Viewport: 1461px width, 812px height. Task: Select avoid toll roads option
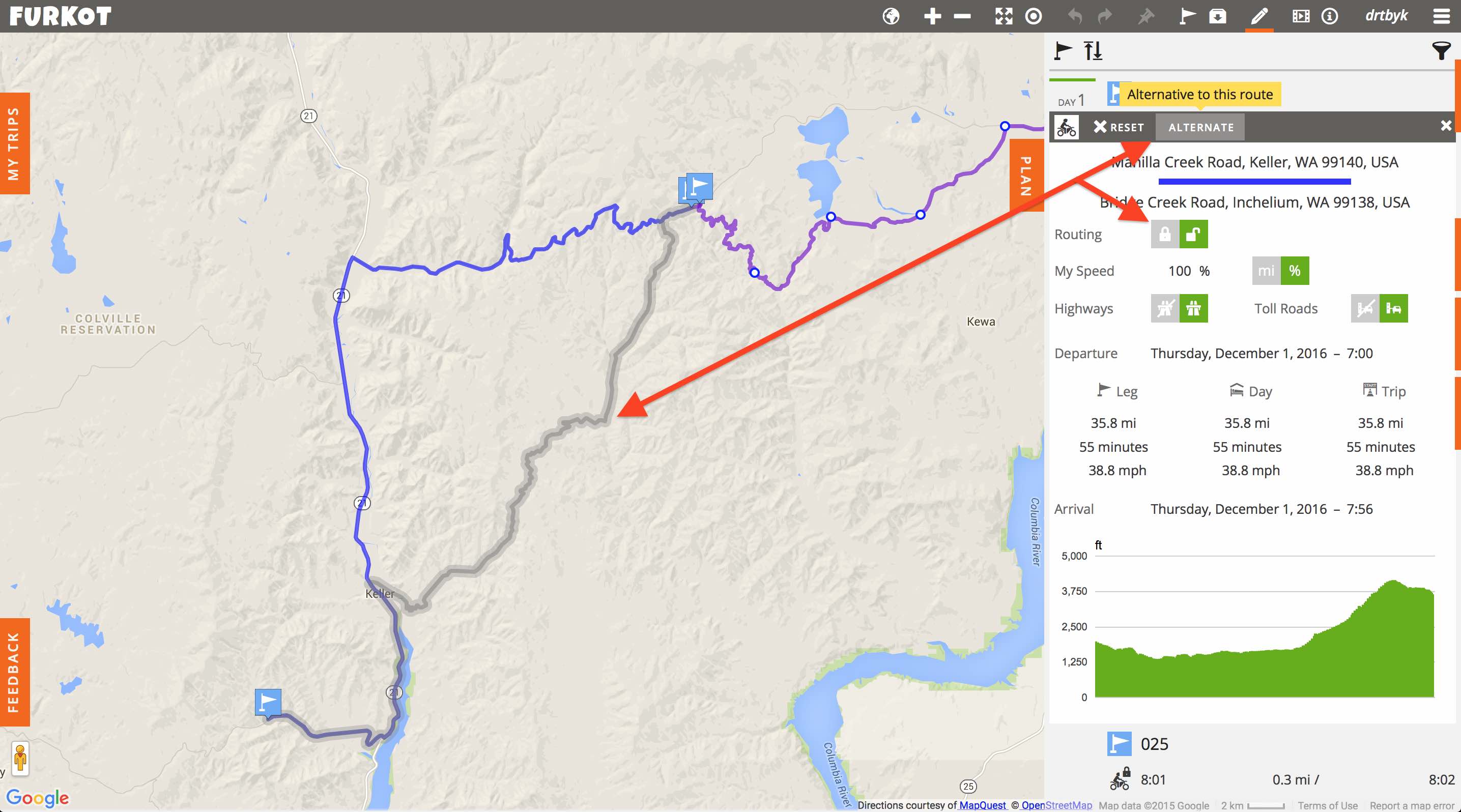pos(1365,308)
